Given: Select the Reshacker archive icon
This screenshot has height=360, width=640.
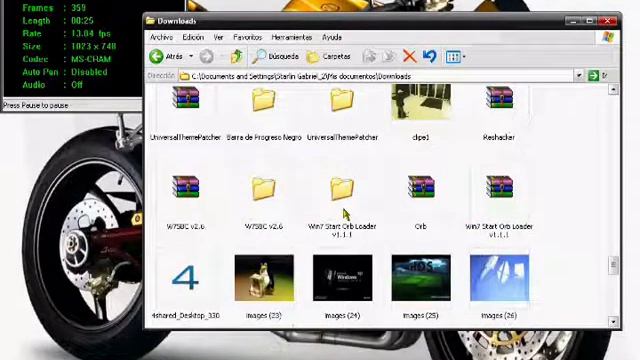Looking at the screenshot, I should pos(499,97).
